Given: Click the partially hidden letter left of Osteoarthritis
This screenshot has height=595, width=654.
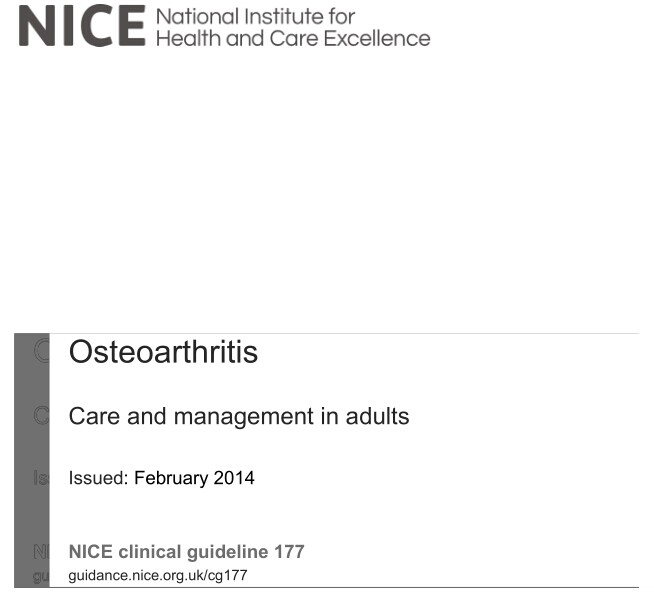Looking at the screenshot, I should point(41,352).
